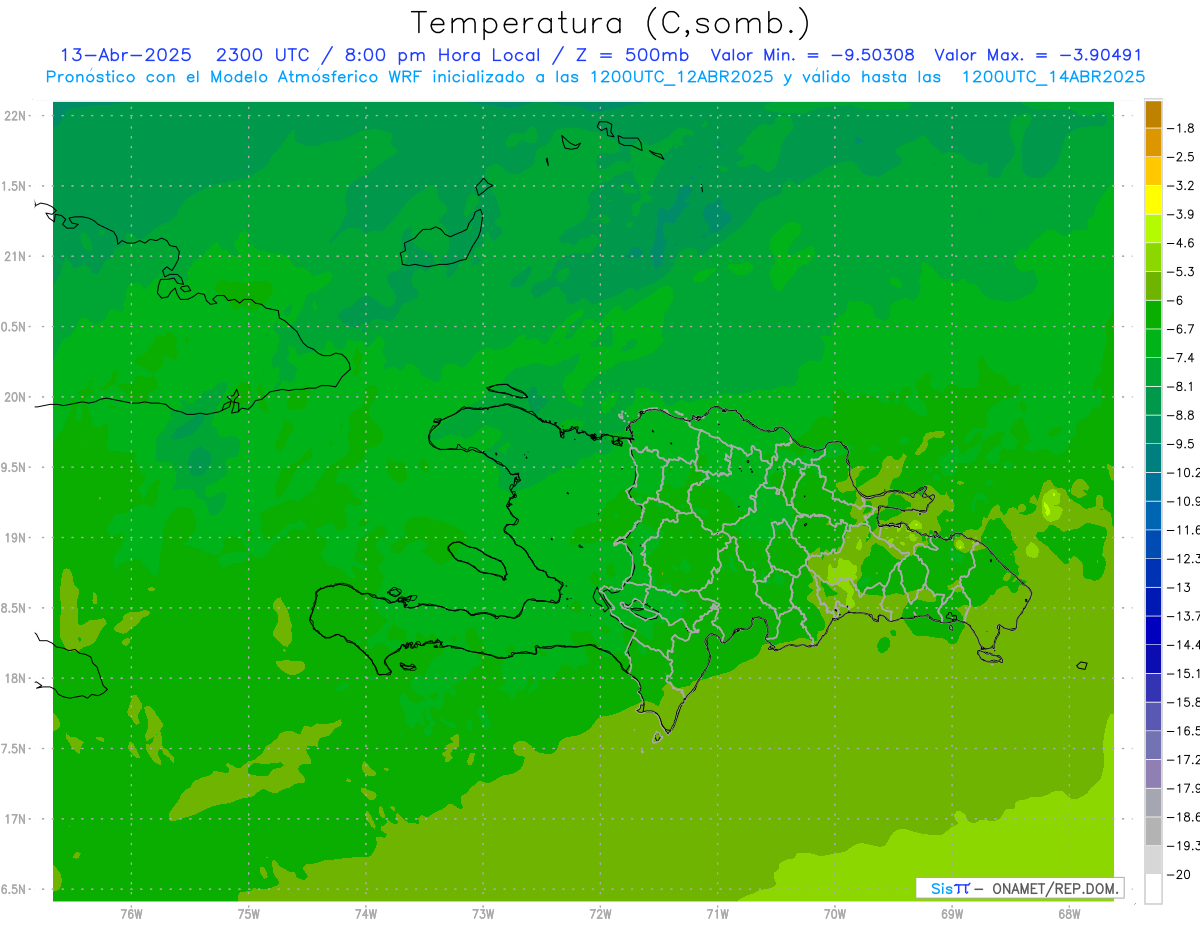Click the "-1.8" legend value

[x=1182, y=128]
